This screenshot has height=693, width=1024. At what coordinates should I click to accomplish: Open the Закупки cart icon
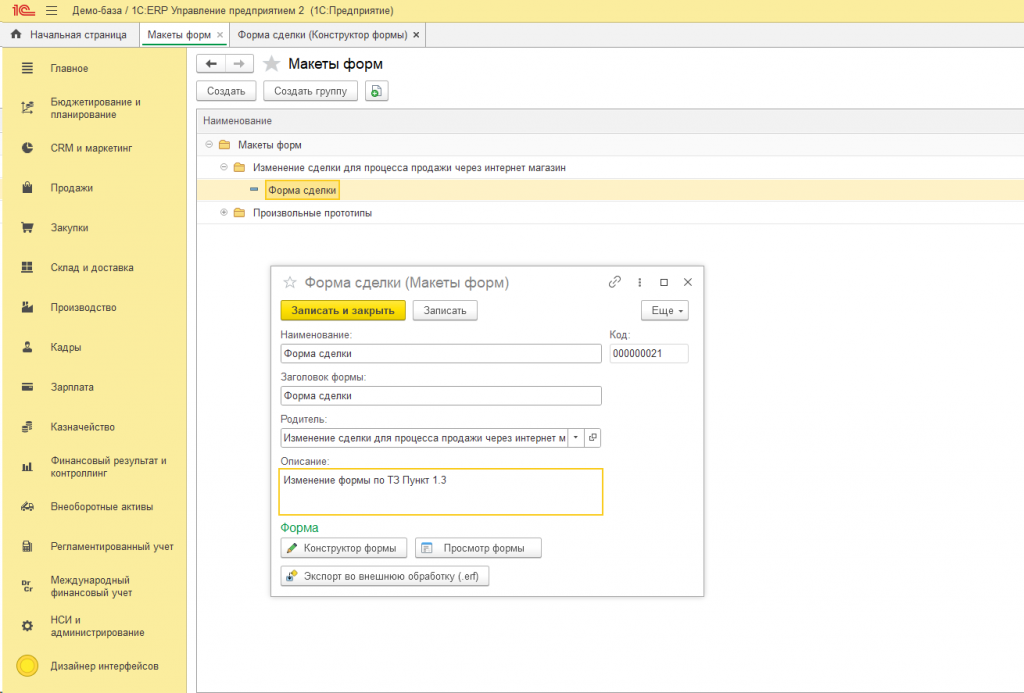click(27, 227)
